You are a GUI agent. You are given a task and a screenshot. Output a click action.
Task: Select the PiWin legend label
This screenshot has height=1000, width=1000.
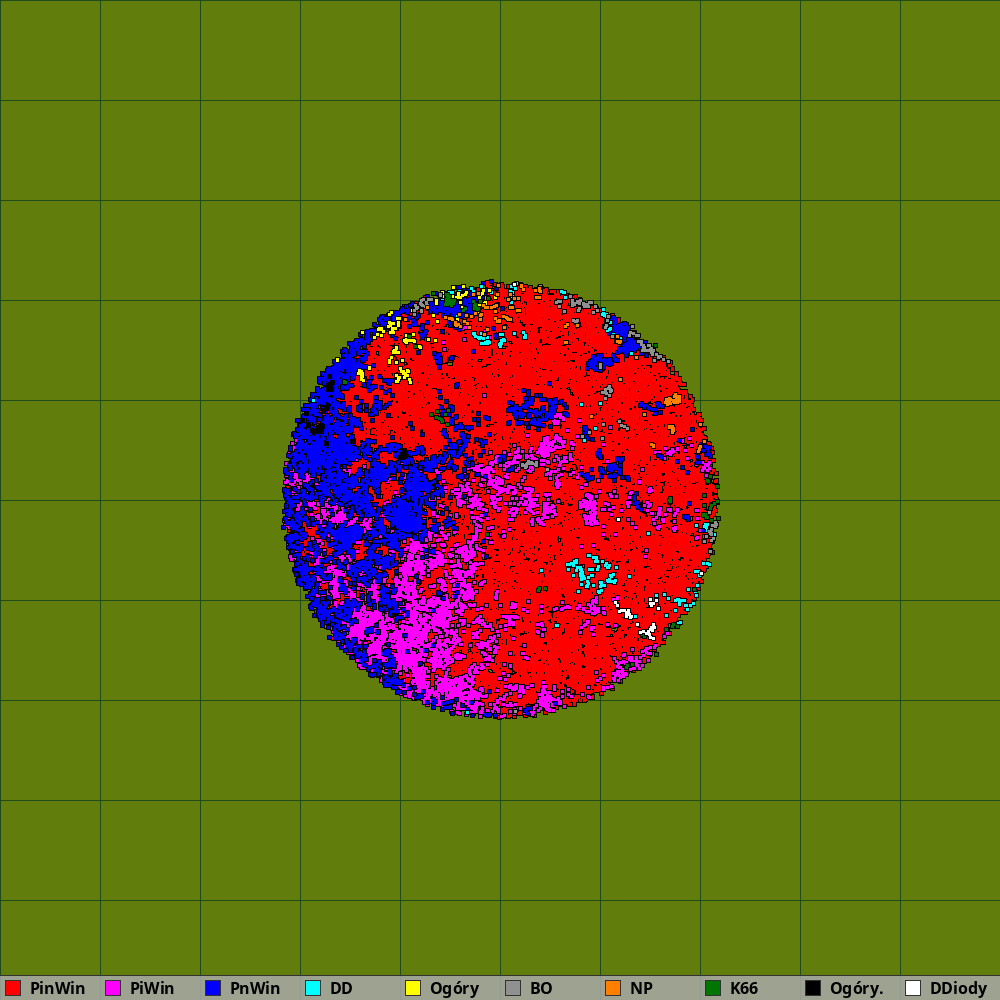tap(152, 988)
